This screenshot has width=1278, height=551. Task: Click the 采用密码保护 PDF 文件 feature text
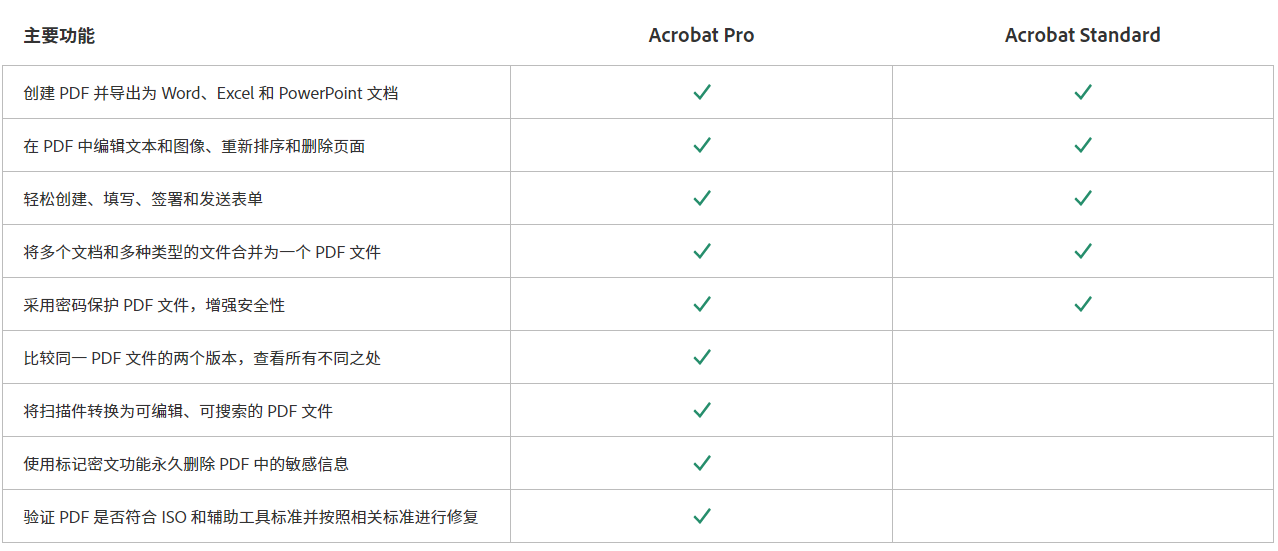(x=154, y=305)
